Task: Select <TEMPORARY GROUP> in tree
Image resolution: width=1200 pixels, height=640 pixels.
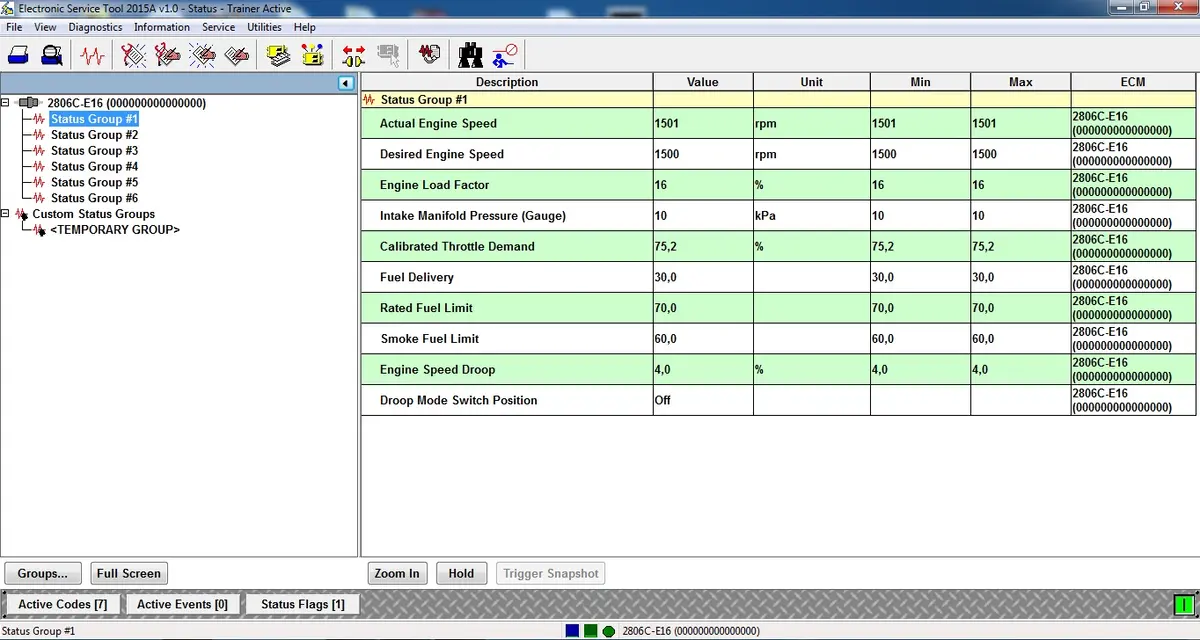Action: (115, 230)
